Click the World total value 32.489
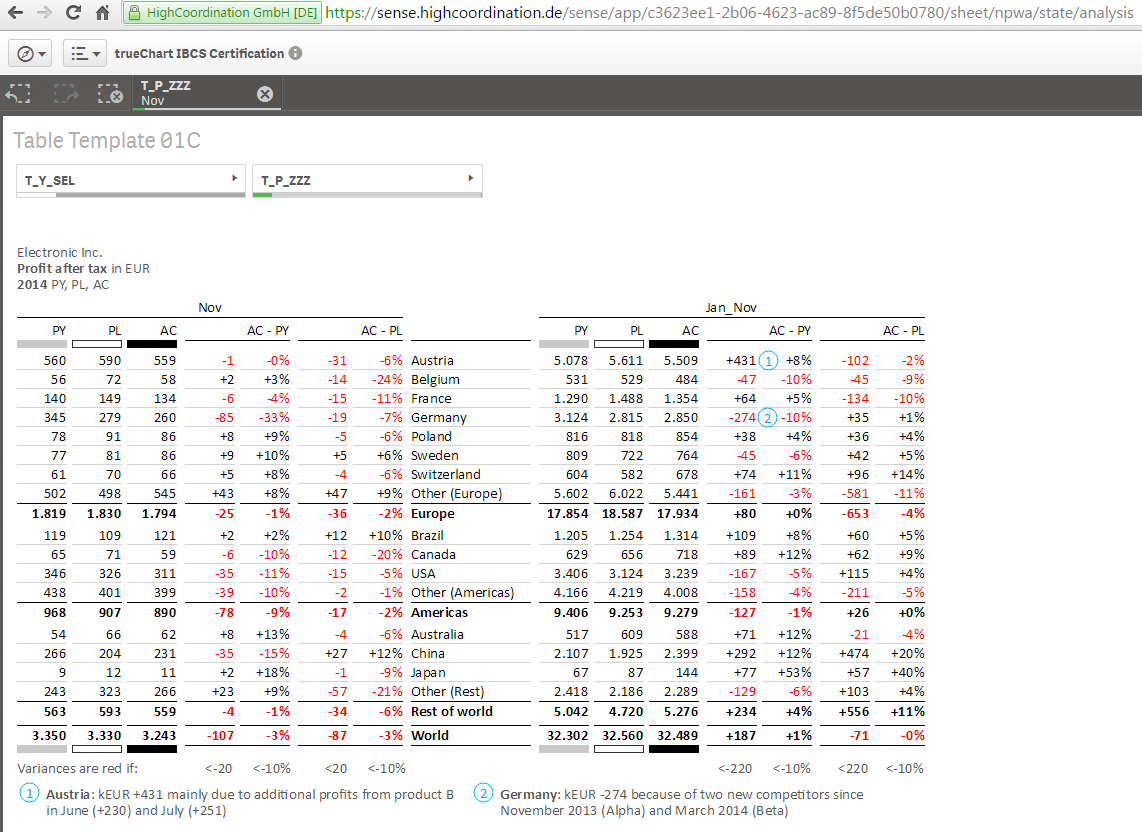Image resolution: width=1142 pixels, height=832 pixels. (677, 736)
